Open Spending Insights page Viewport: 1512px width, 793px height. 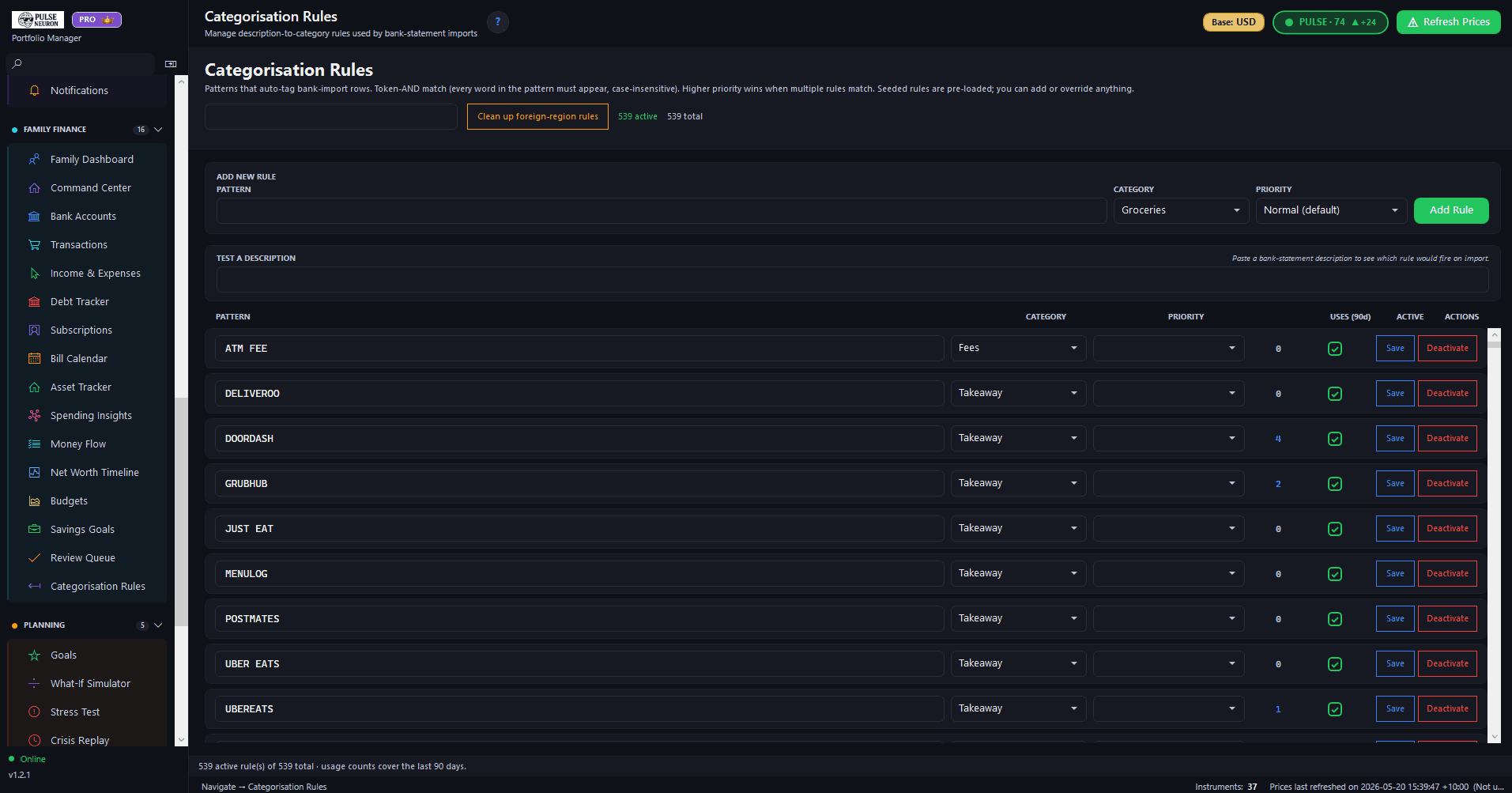(x=87, y=416)
